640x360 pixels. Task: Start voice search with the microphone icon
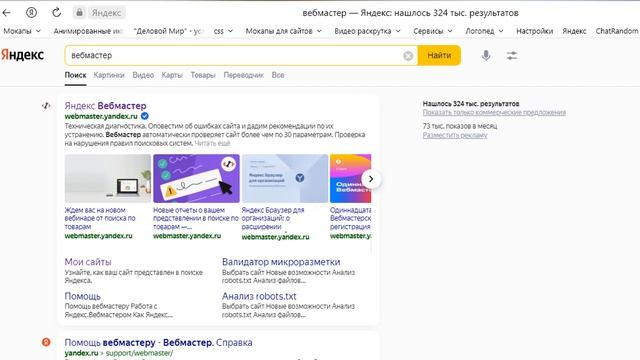(486, 56)
